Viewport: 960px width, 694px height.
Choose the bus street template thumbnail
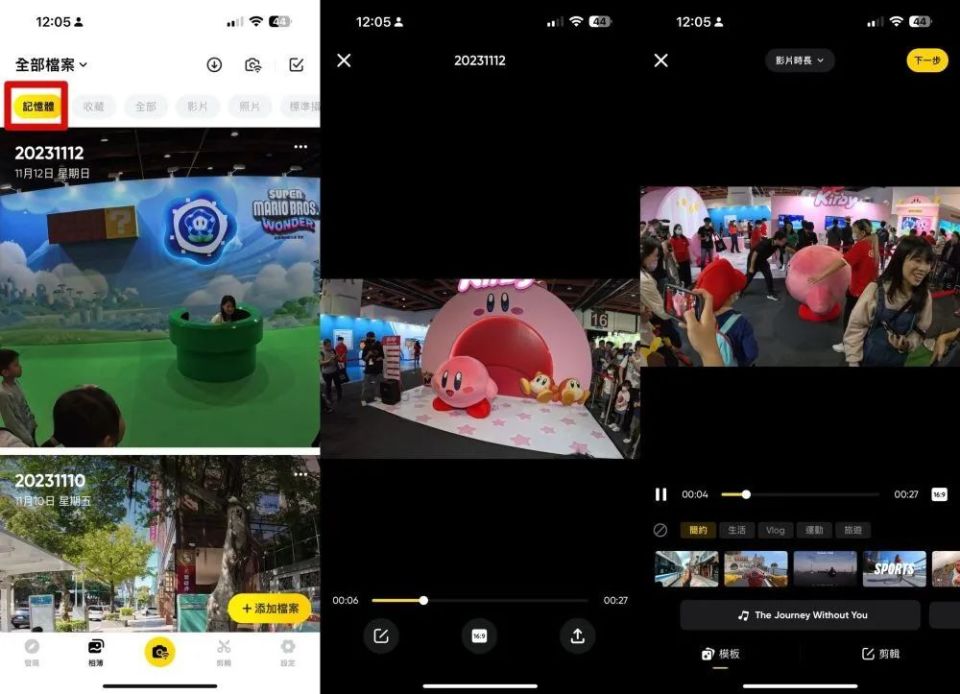click(686, 569)
